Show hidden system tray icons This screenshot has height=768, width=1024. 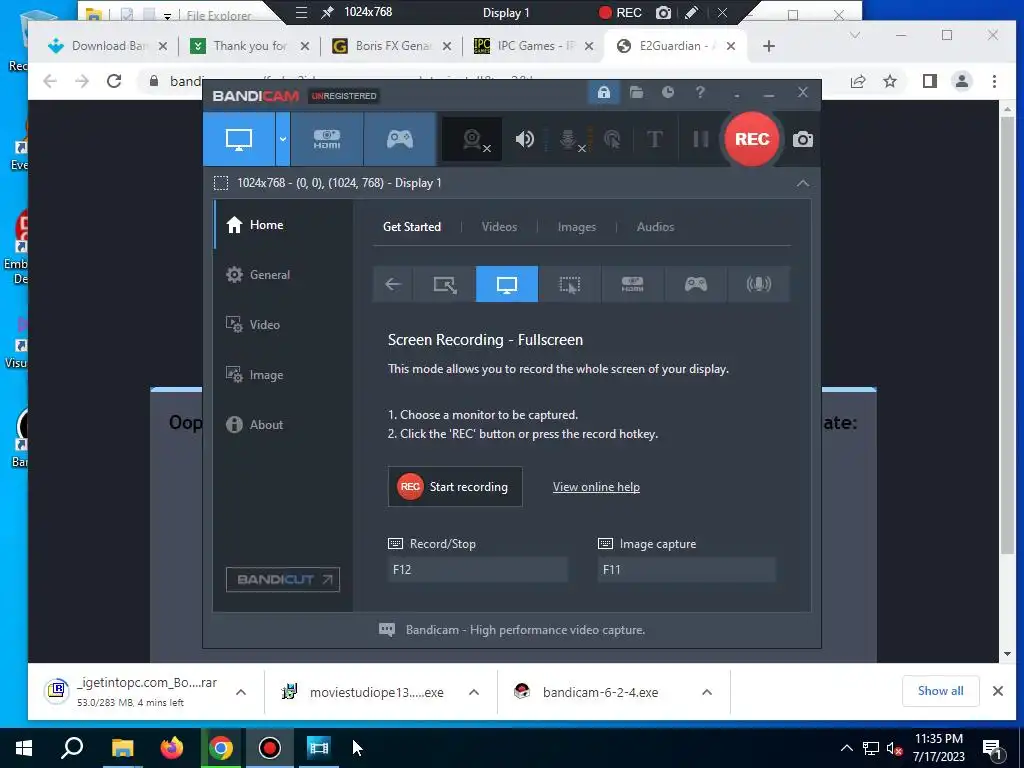846,748
